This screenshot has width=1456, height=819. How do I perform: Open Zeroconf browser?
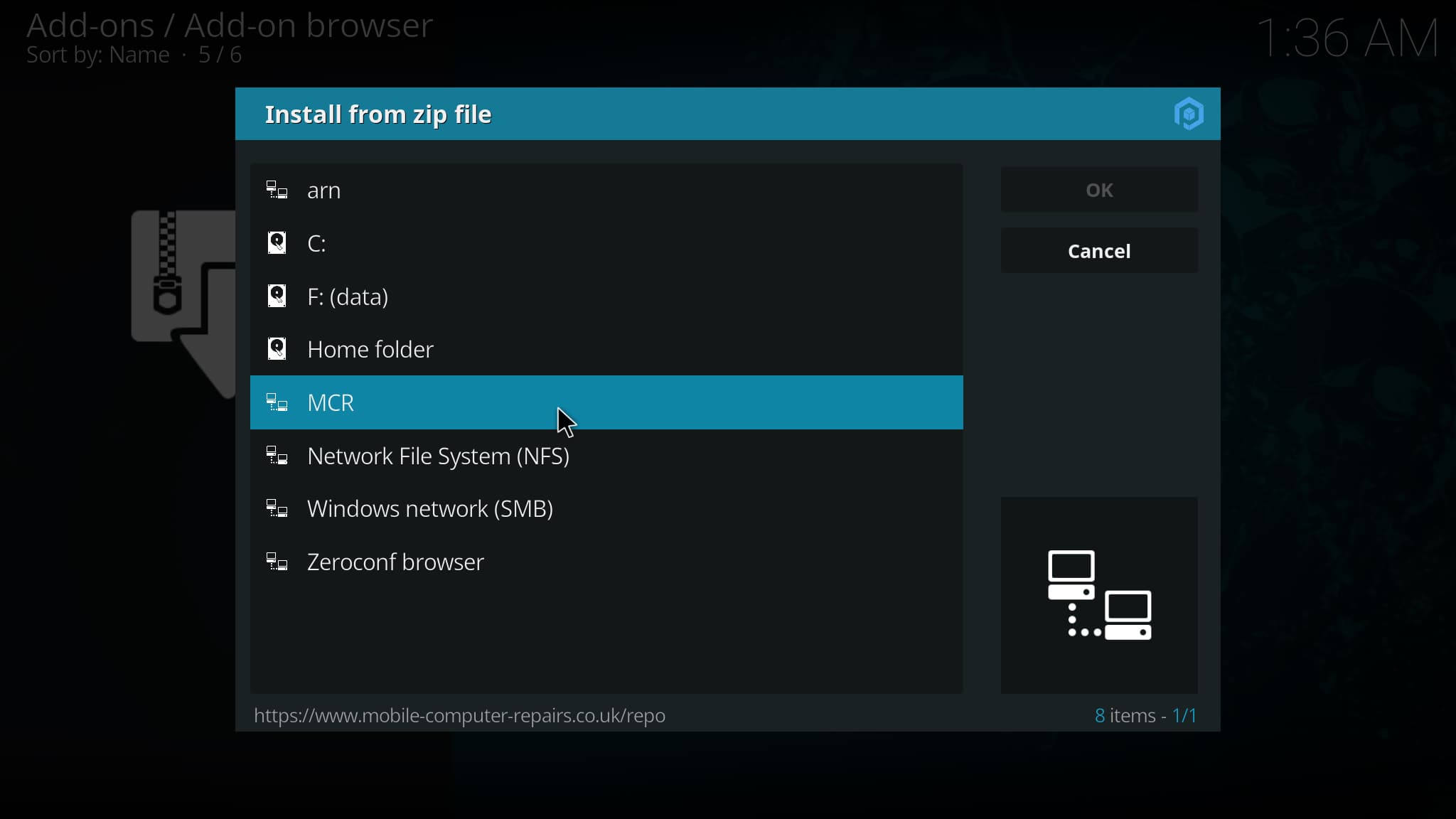pos(606,562)
